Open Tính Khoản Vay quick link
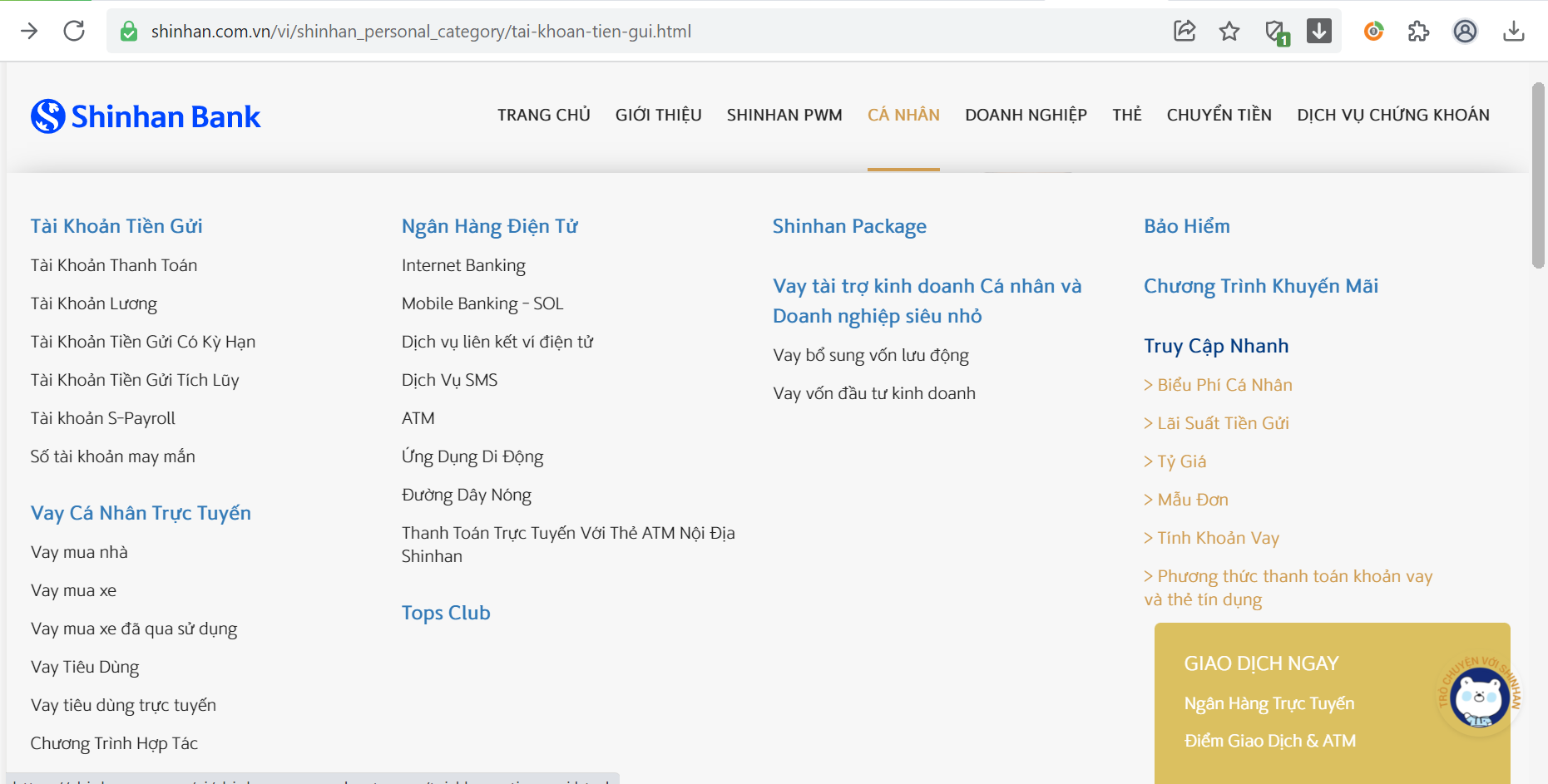 [x=1212, y=538]
